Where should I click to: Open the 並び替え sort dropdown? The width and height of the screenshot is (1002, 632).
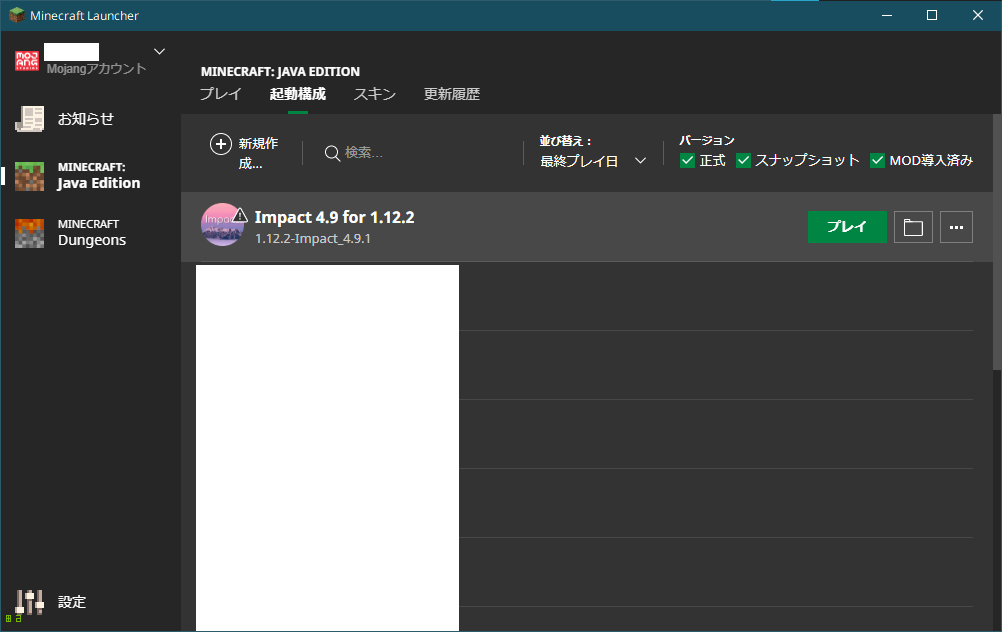click(593, 160)
